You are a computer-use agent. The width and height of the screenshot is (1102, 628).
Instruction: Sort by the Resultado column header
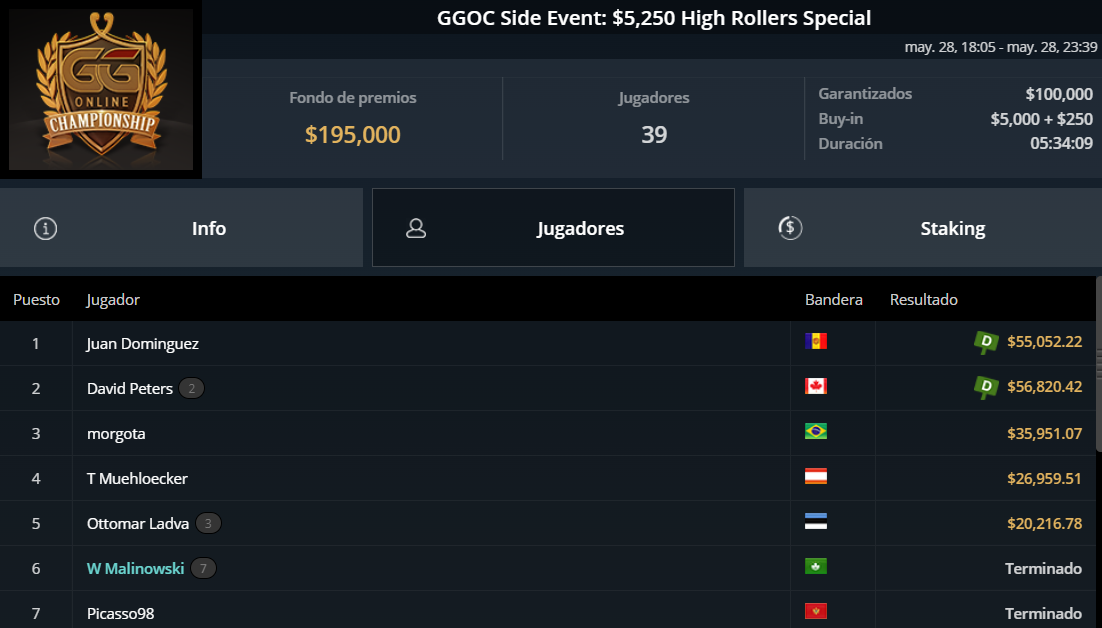(x=923, y=299)
